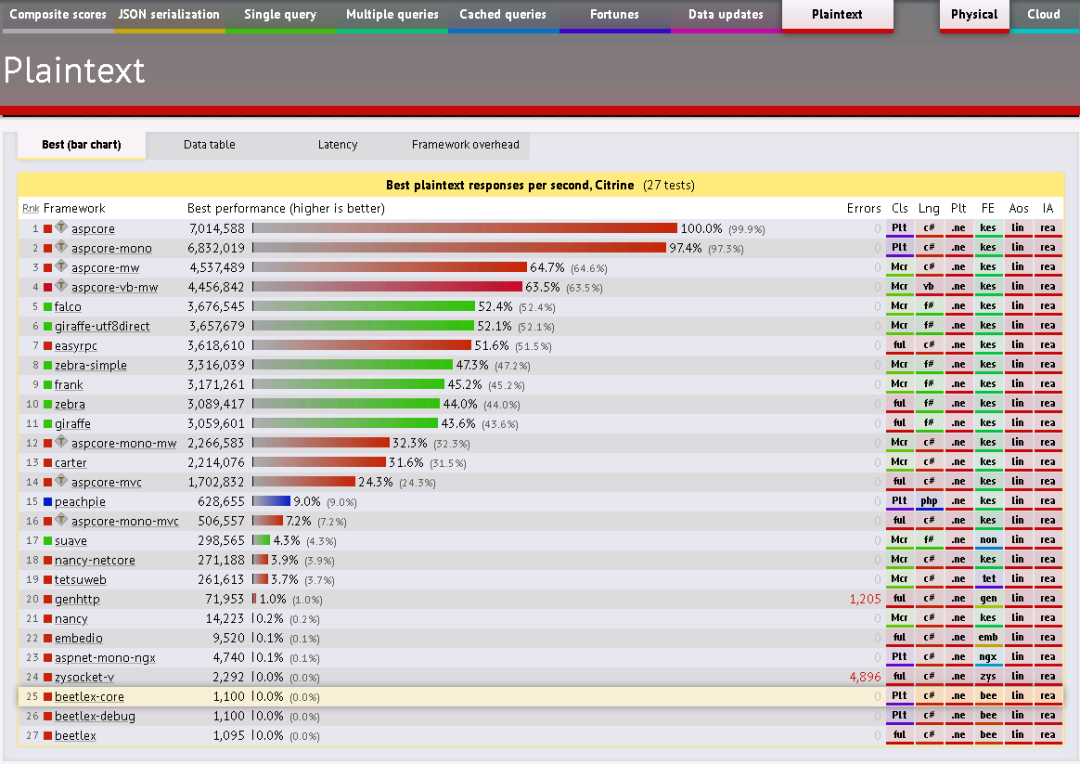Open the Single query tab
Viewport: 1080px width, 764px height.
coord(280,14)
